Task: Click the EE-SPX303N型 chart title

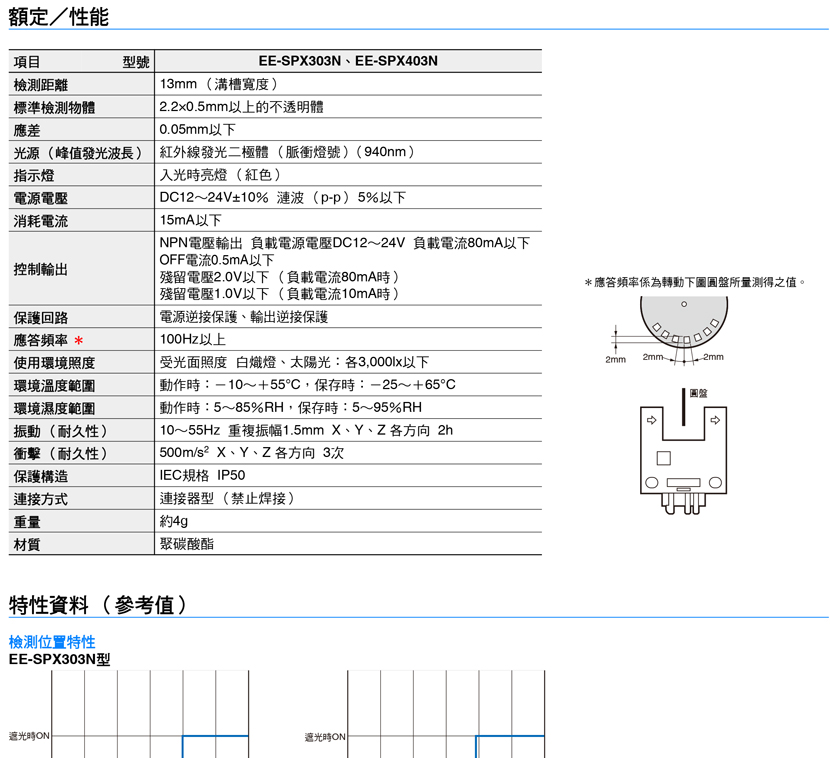Action: click(x=59, y=660)
